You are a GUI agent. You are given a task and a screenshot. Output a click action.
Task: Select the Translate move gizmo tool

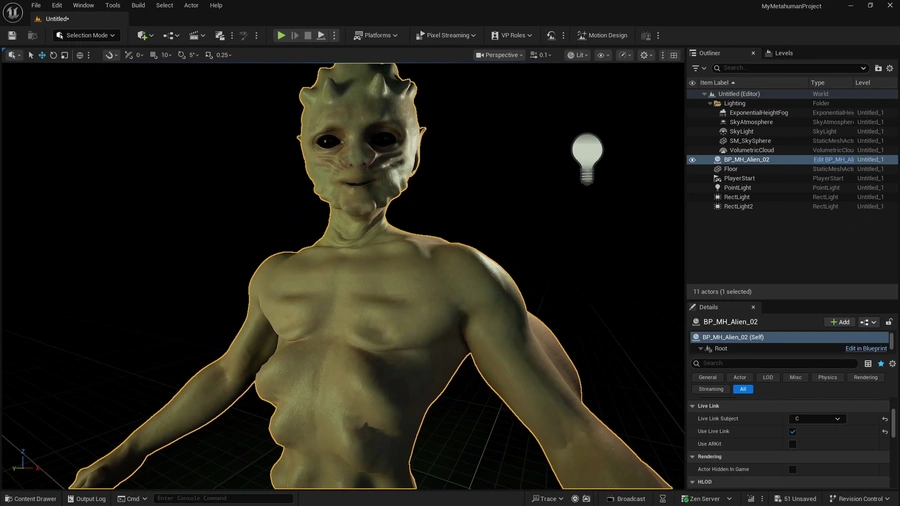(42, 55)
